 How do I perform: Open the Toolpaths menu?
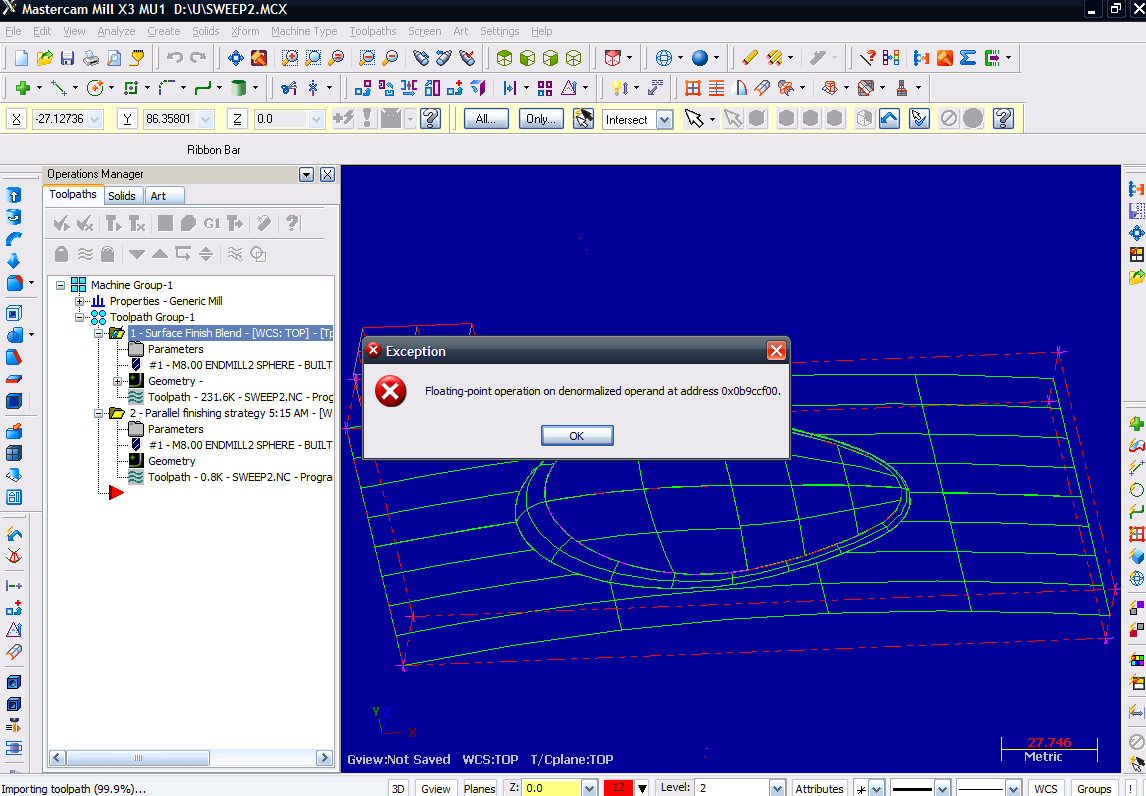pyautogui.click(x=373, y=31)
